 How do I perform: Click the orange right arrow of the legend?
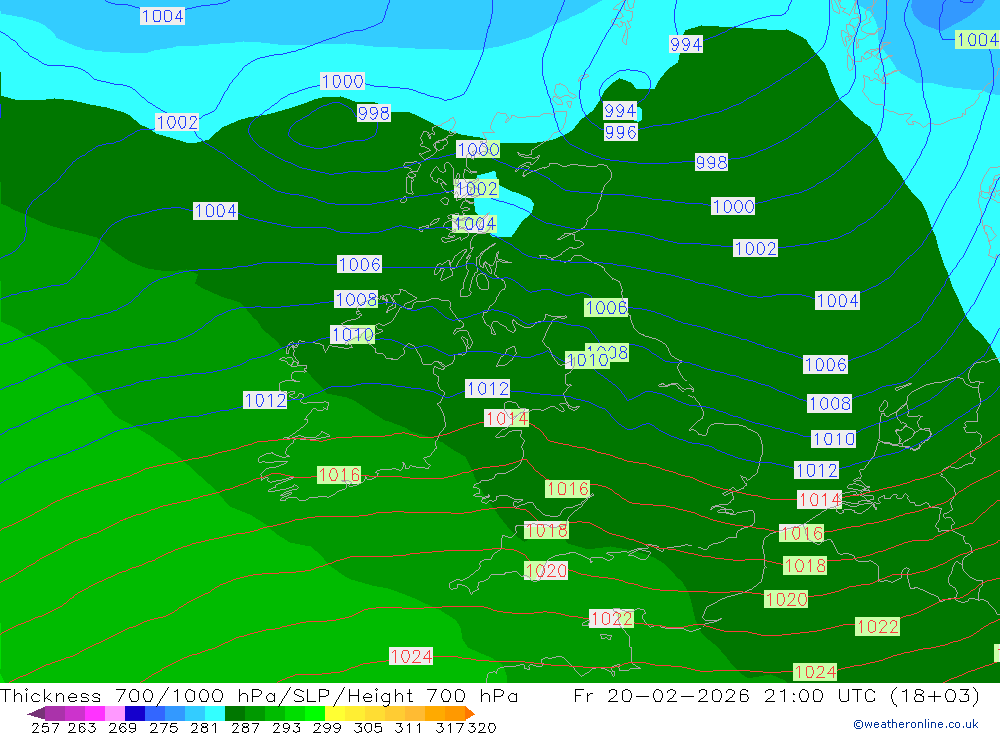[469, 713]
